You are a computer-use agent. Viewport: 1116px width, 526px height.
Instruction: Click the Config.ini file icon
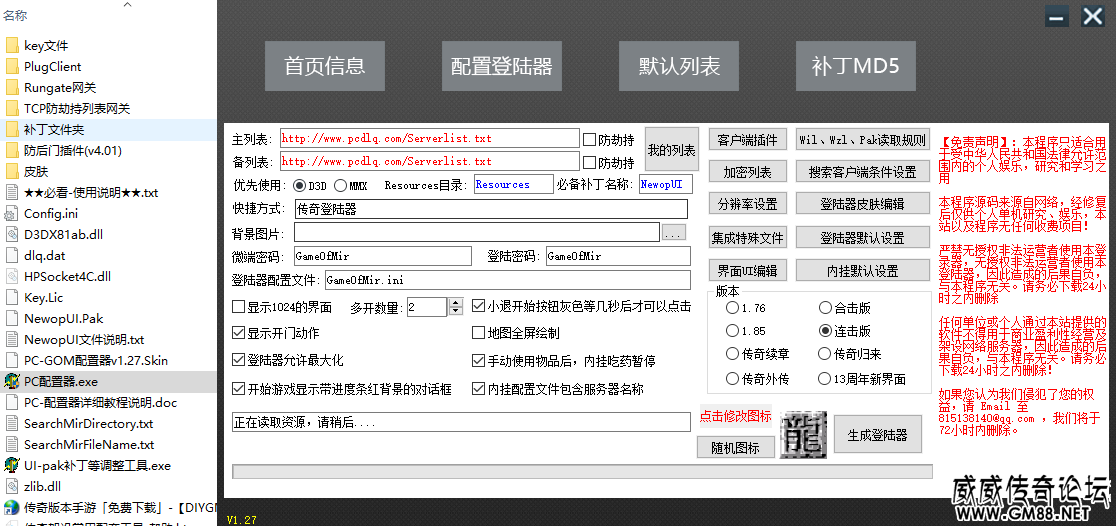(x=12, y=213)
